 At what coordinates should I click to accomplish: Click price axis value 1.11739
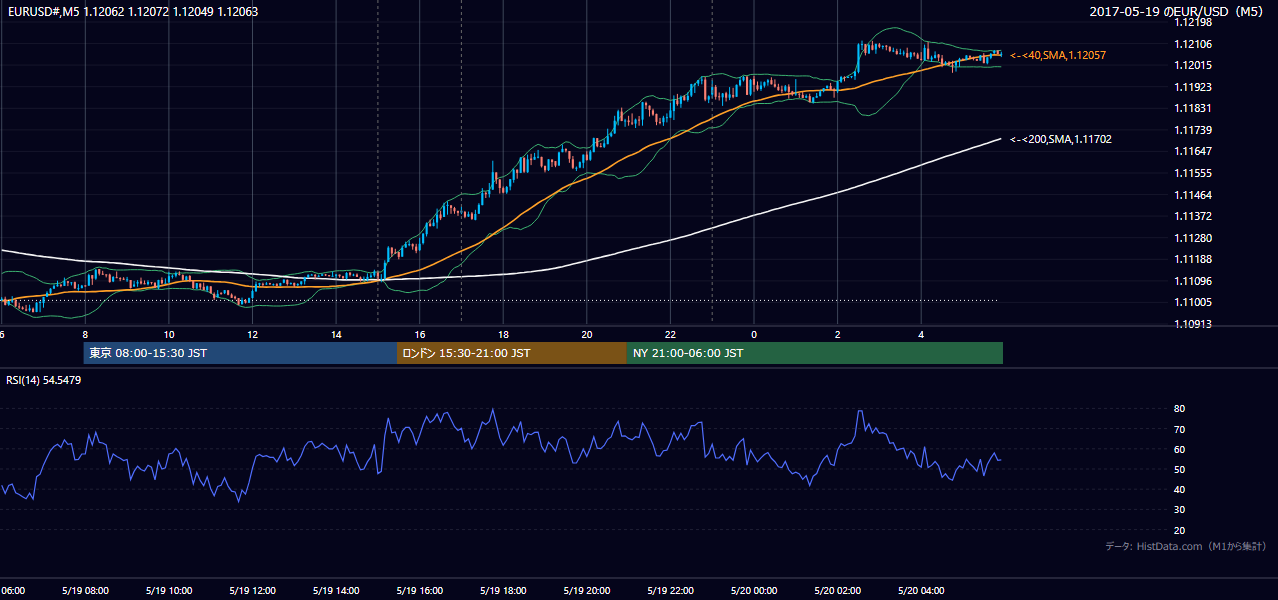click(1192, 130)
